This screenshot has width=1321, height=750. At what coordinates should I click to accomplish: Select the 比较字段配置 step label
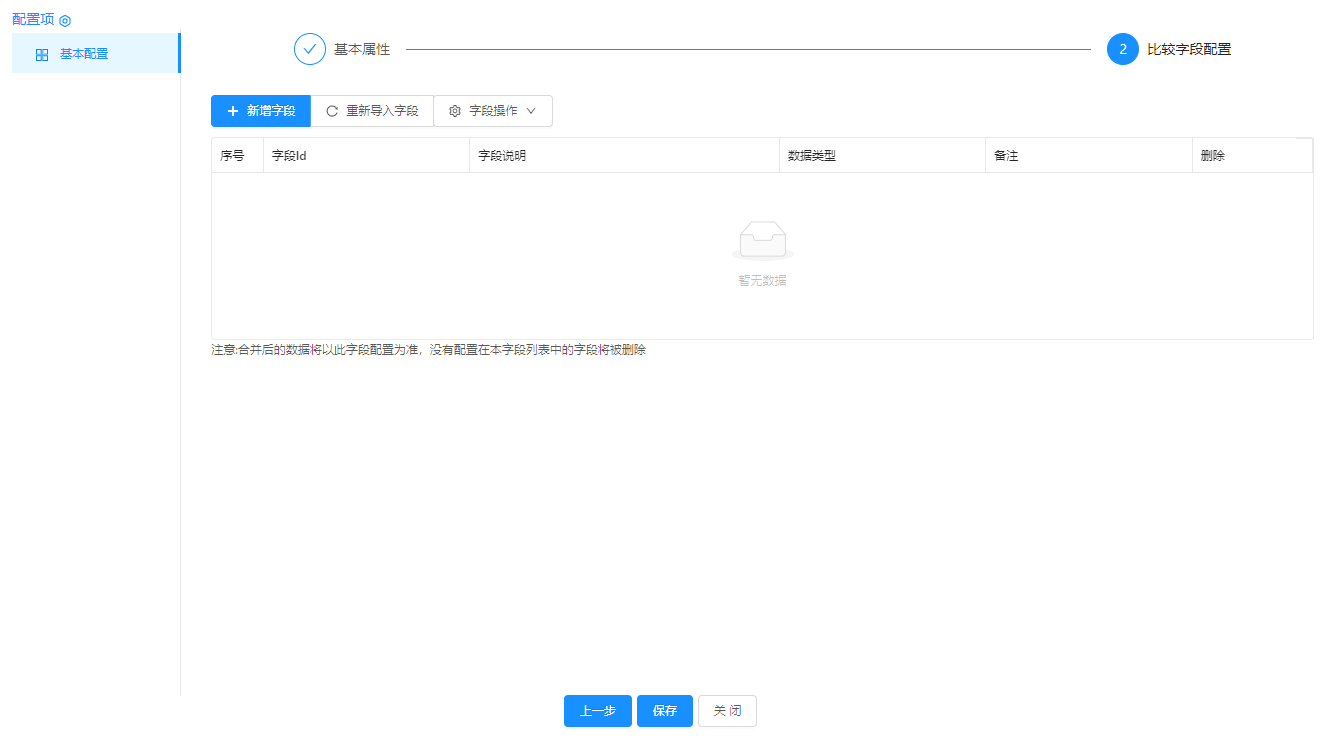1189,49
